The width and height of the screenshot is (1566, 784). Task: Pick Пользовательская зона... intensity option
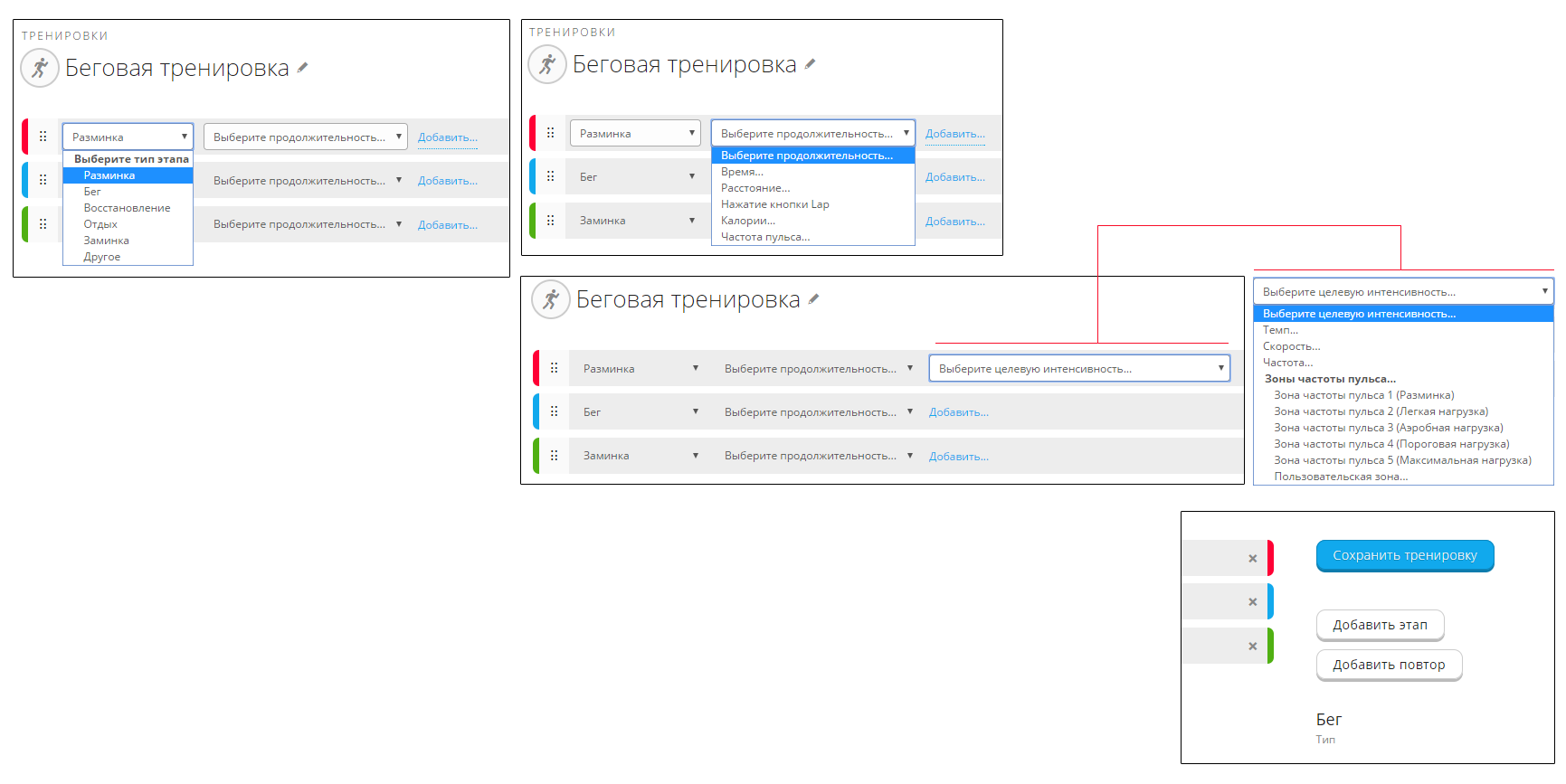(x=1341, y=477)
